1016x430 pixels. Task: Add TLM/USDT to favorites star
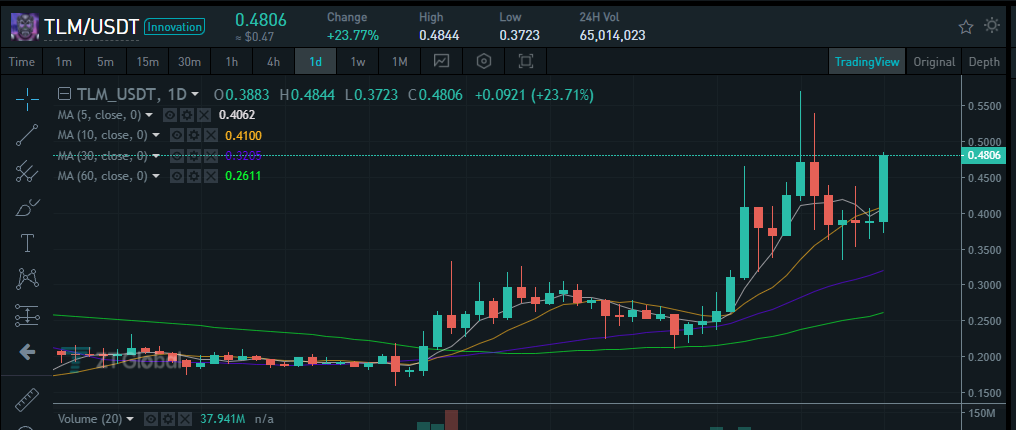[966, 27]
